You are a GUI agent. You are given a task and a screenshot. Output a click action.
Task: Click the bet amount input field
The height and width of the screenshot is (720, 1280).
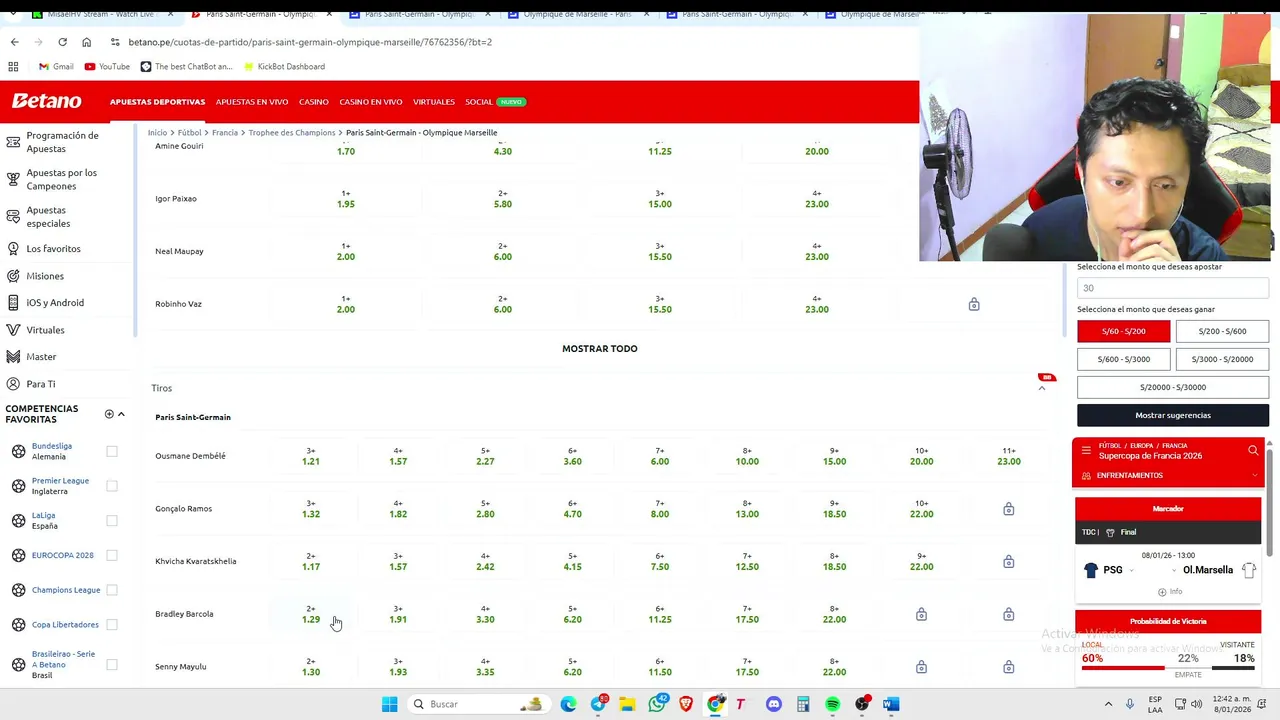coord(1173,288)
